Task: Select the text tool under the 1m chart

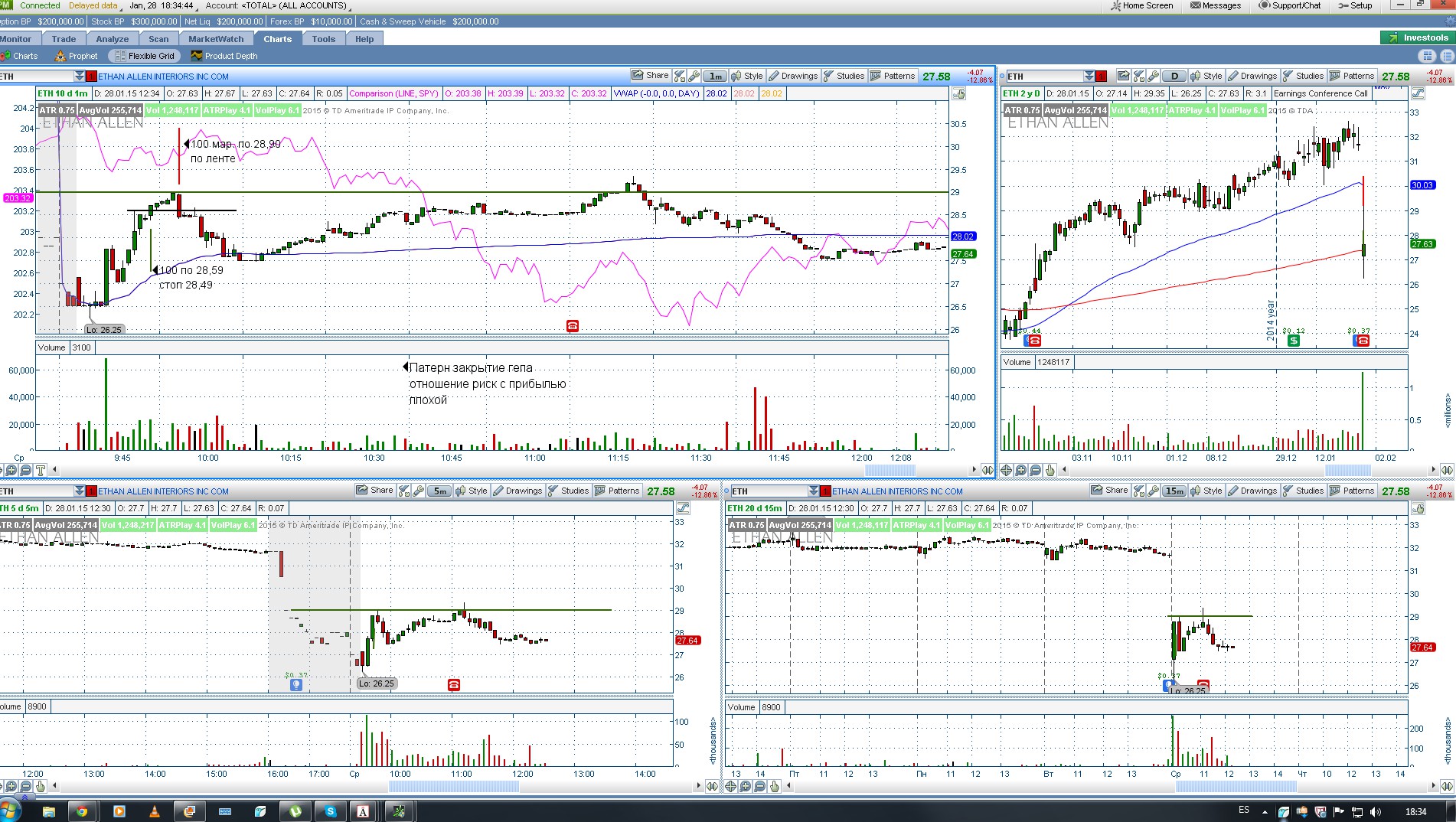Action: coord(41,470)
